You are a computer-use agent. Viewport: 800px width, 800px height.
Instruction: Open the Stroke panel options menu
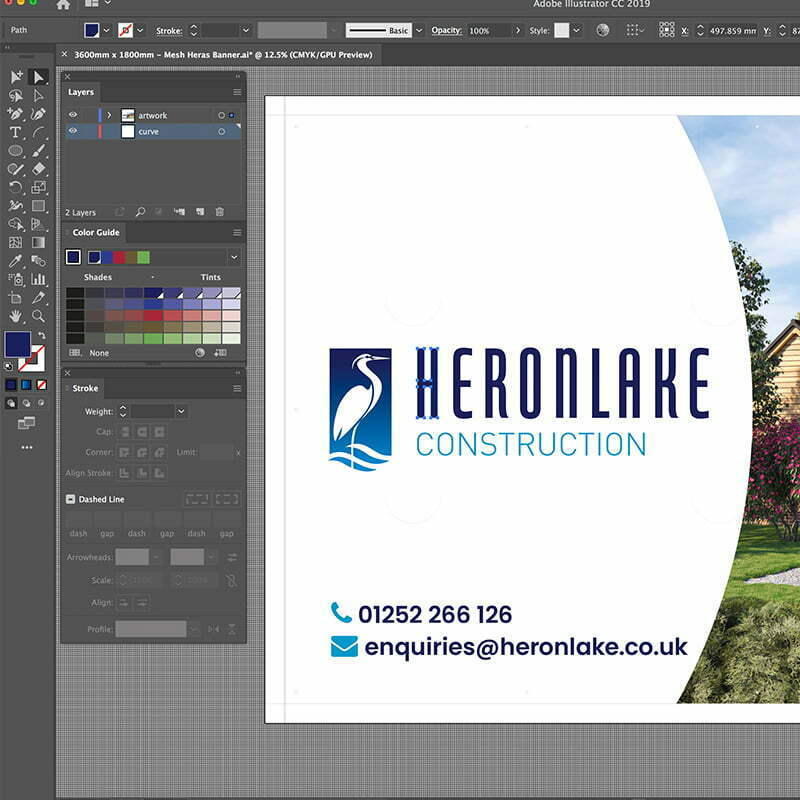237,389
